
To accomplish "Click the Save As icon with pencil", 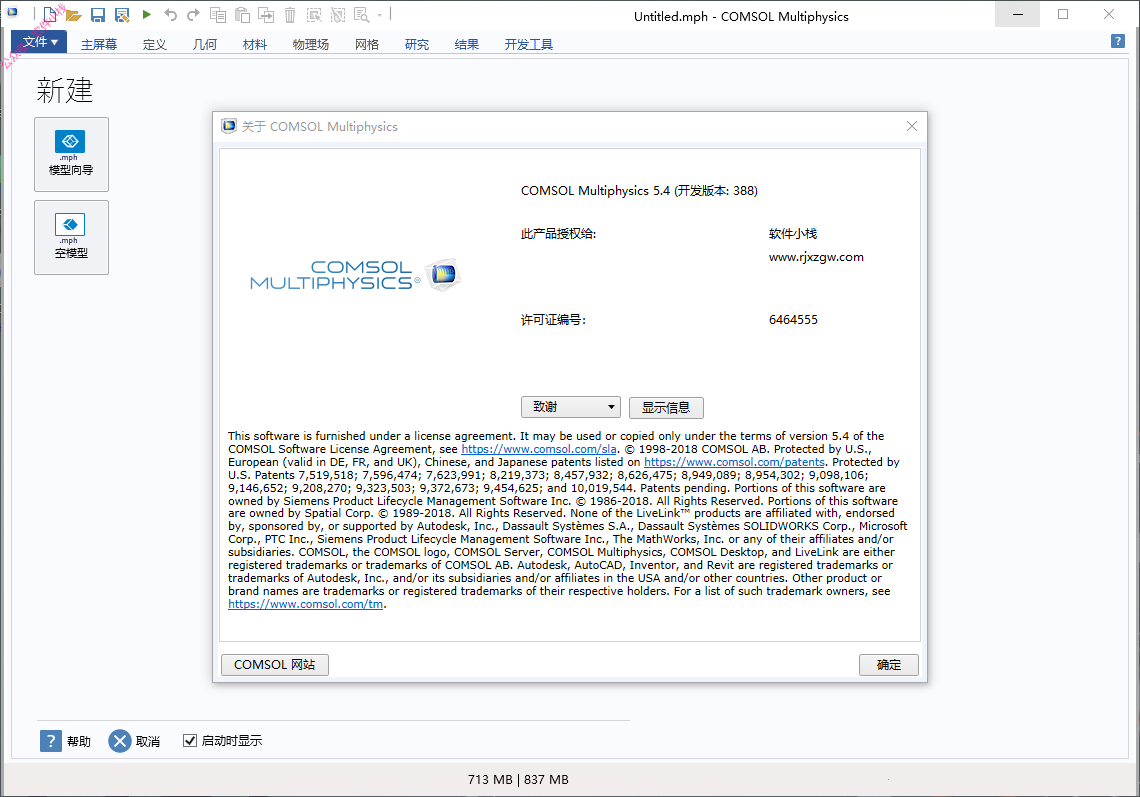I will click(121, 15).
